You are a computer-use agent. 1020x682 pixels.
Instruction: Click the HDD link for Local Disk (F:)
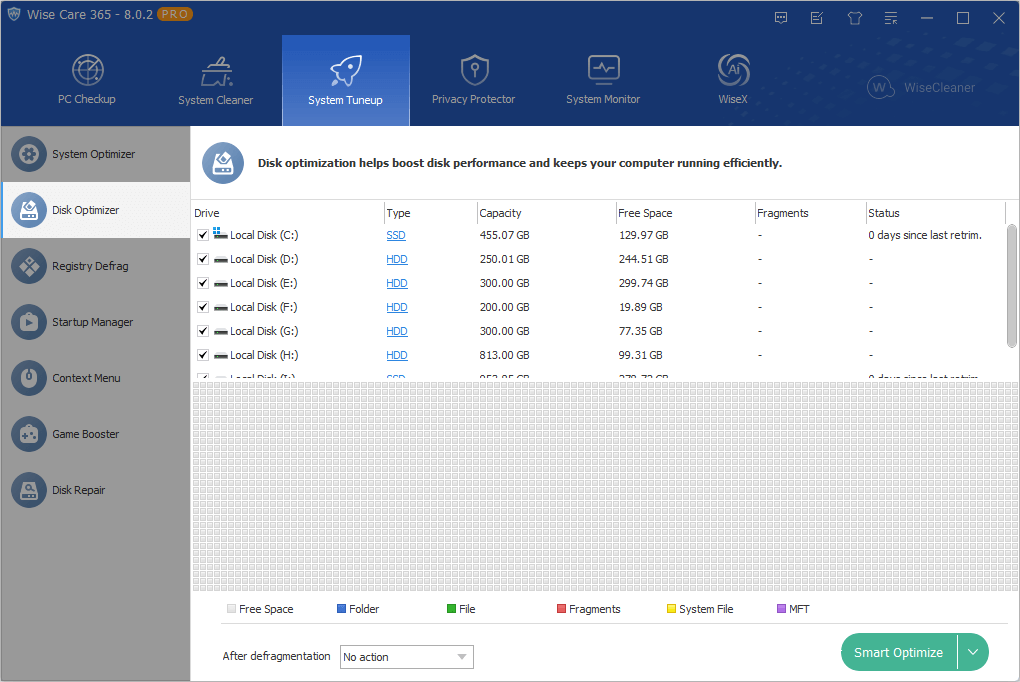coord(397,307)
